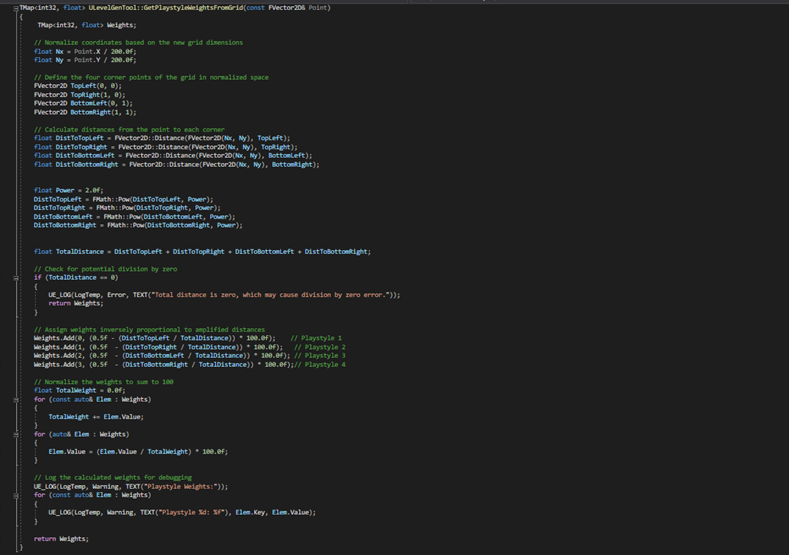Collapse the GetPlaystyleWeightsFromGrid function block

click(x=15, y=7)
